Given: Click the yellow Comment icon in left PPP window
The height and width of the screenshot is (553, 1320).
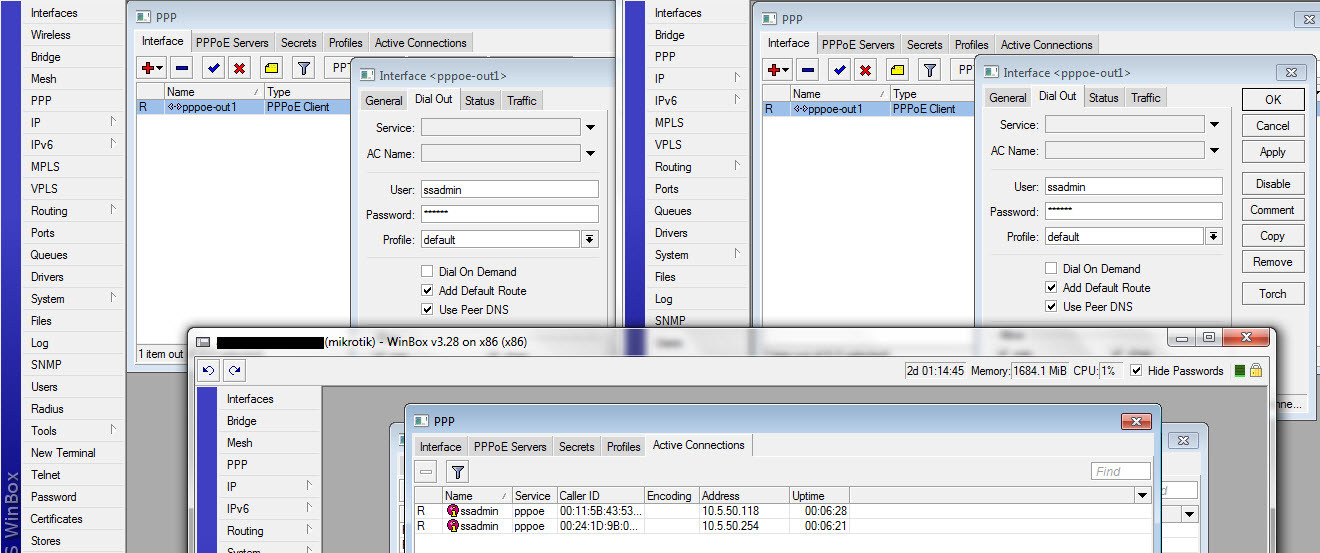Looking at the screenshot, I should point(271,68).
